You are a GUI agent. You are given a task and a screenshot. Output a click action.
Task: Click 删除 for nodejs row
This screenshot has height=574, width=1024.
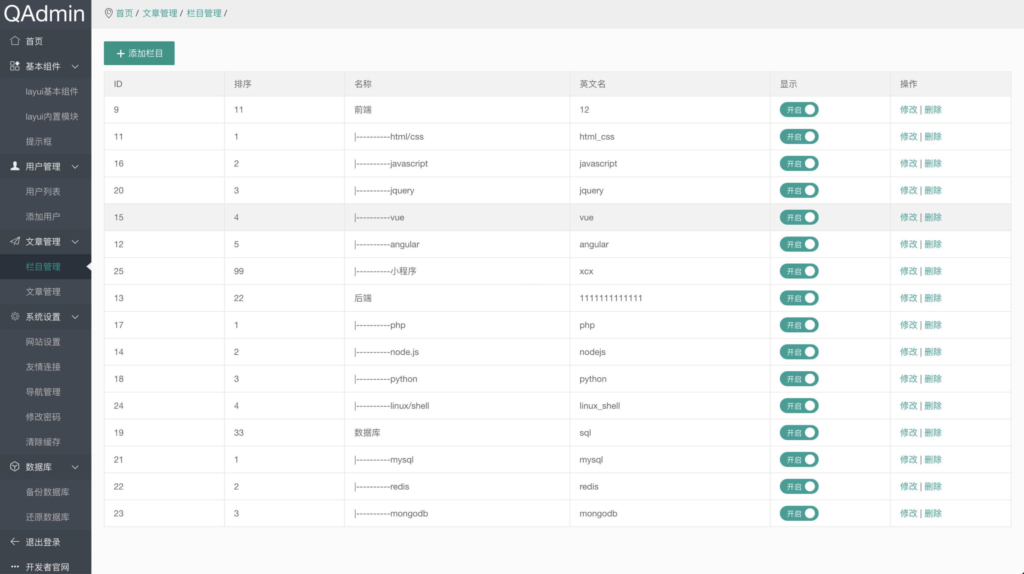pos(933,352)
